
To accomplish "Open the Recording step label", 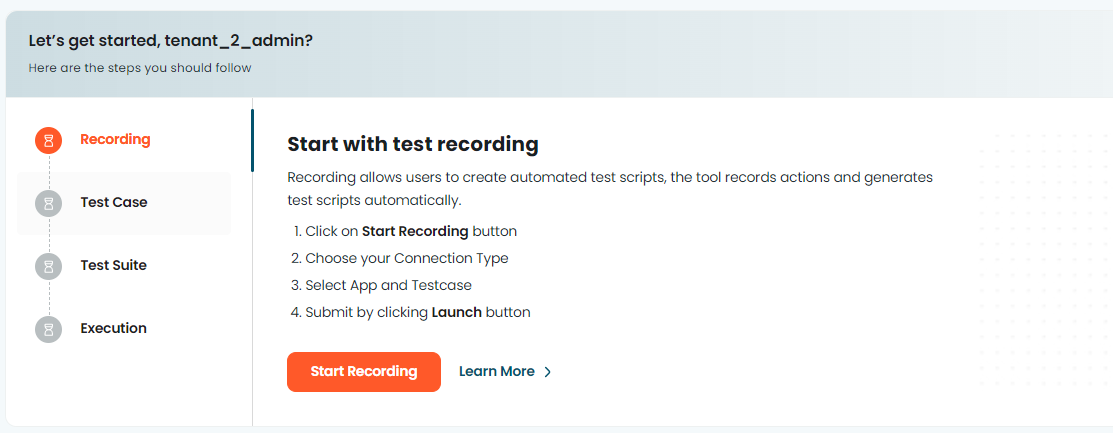I will (x=115, y=139).
